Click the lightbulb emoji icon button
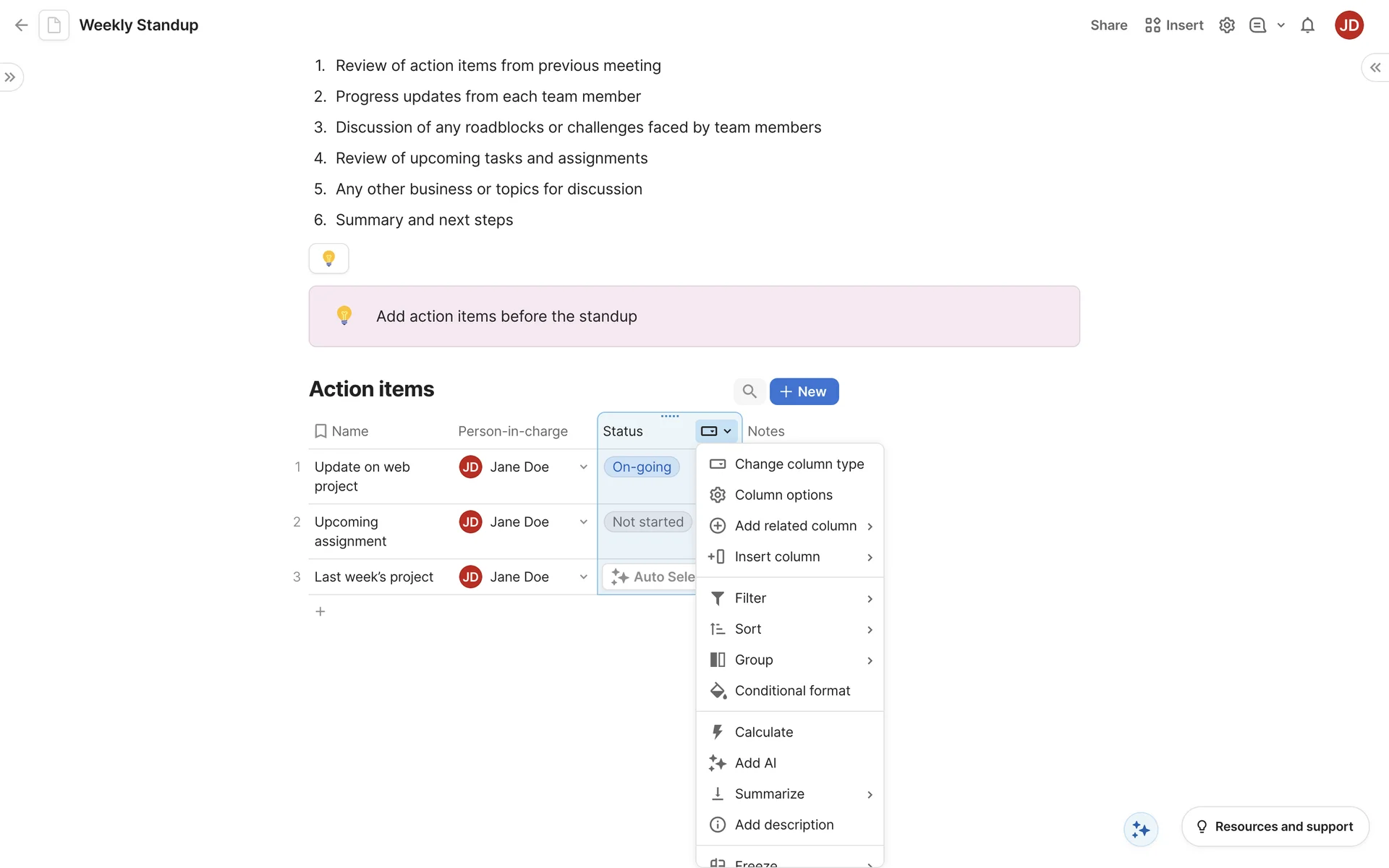The height and width of the screenshot is (868, 1389). (x=329, y=258)
